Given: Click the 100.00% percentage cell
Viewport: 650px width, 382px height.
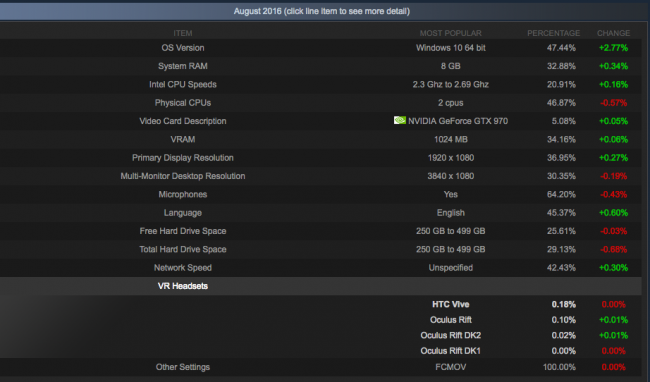Looking at the screenshot, I should pyautogui.click(x=559, y=367).
